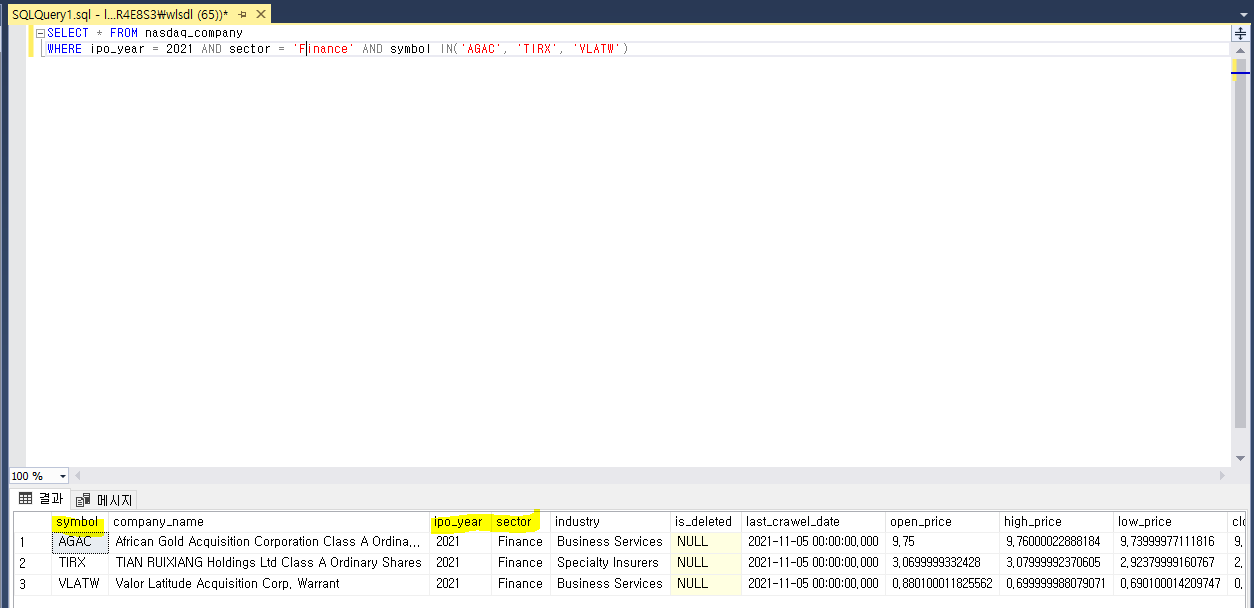Click the SELECT keyword in the query

[x=68, y=33]
